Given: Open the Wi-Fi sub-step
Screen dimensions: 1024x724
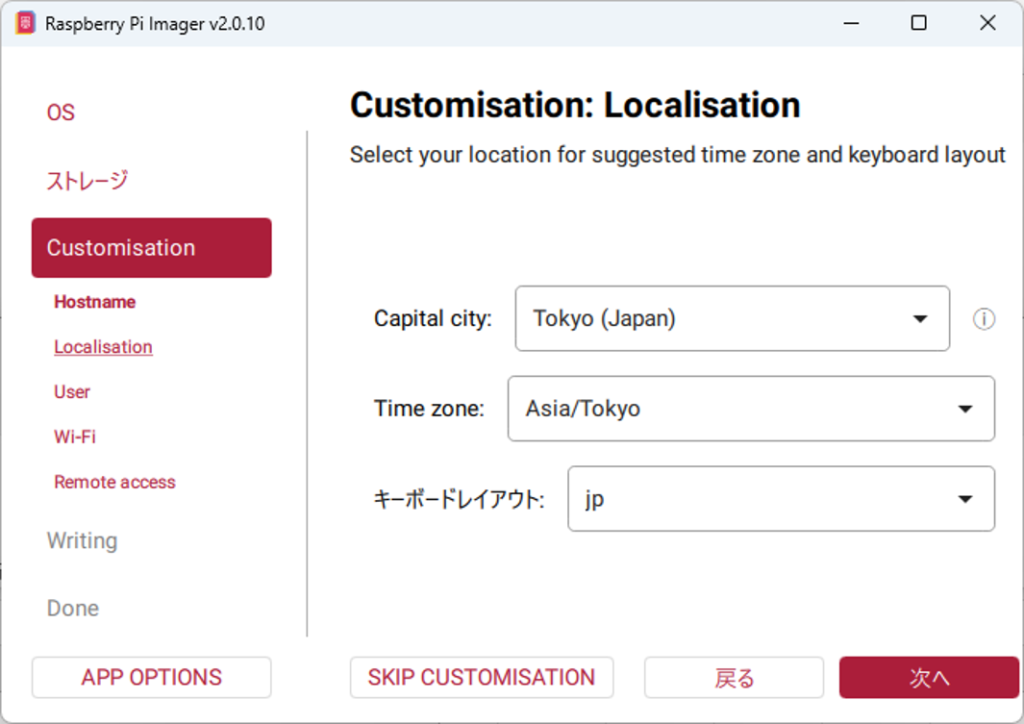Looking at the screenshot, I should [75, 437].
